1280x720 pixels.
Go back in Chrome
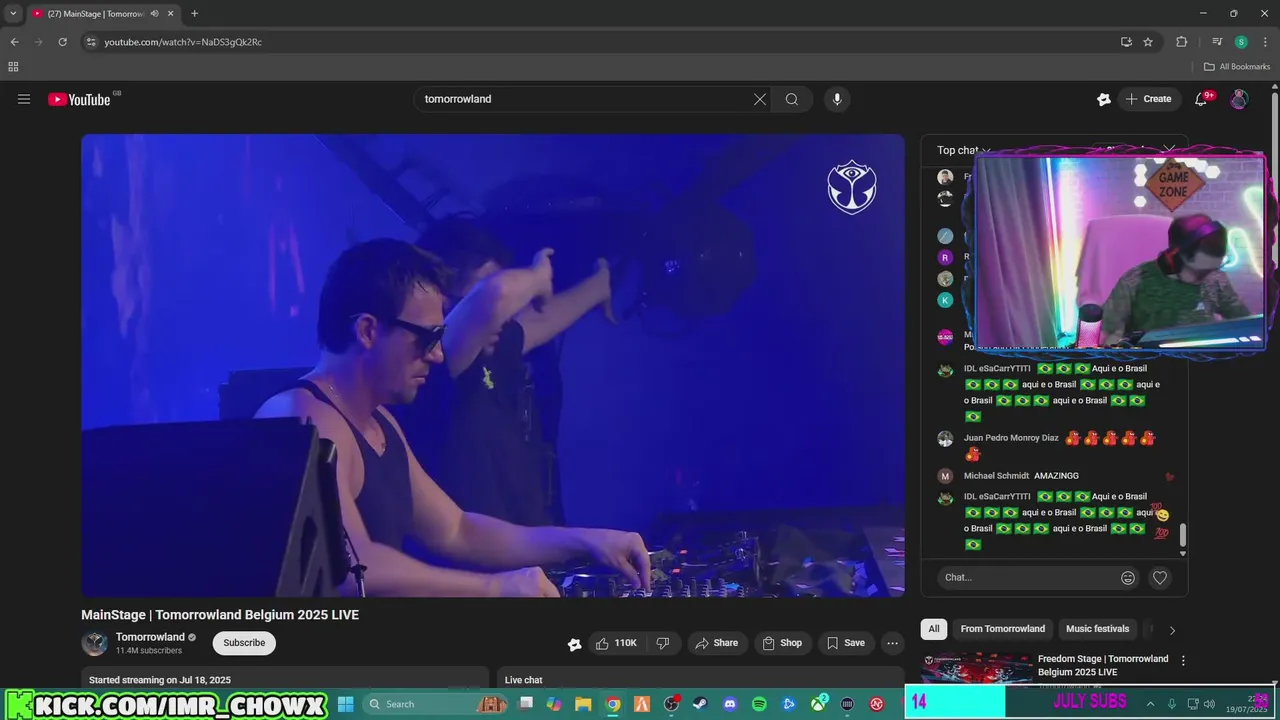[x=14, y=42]
